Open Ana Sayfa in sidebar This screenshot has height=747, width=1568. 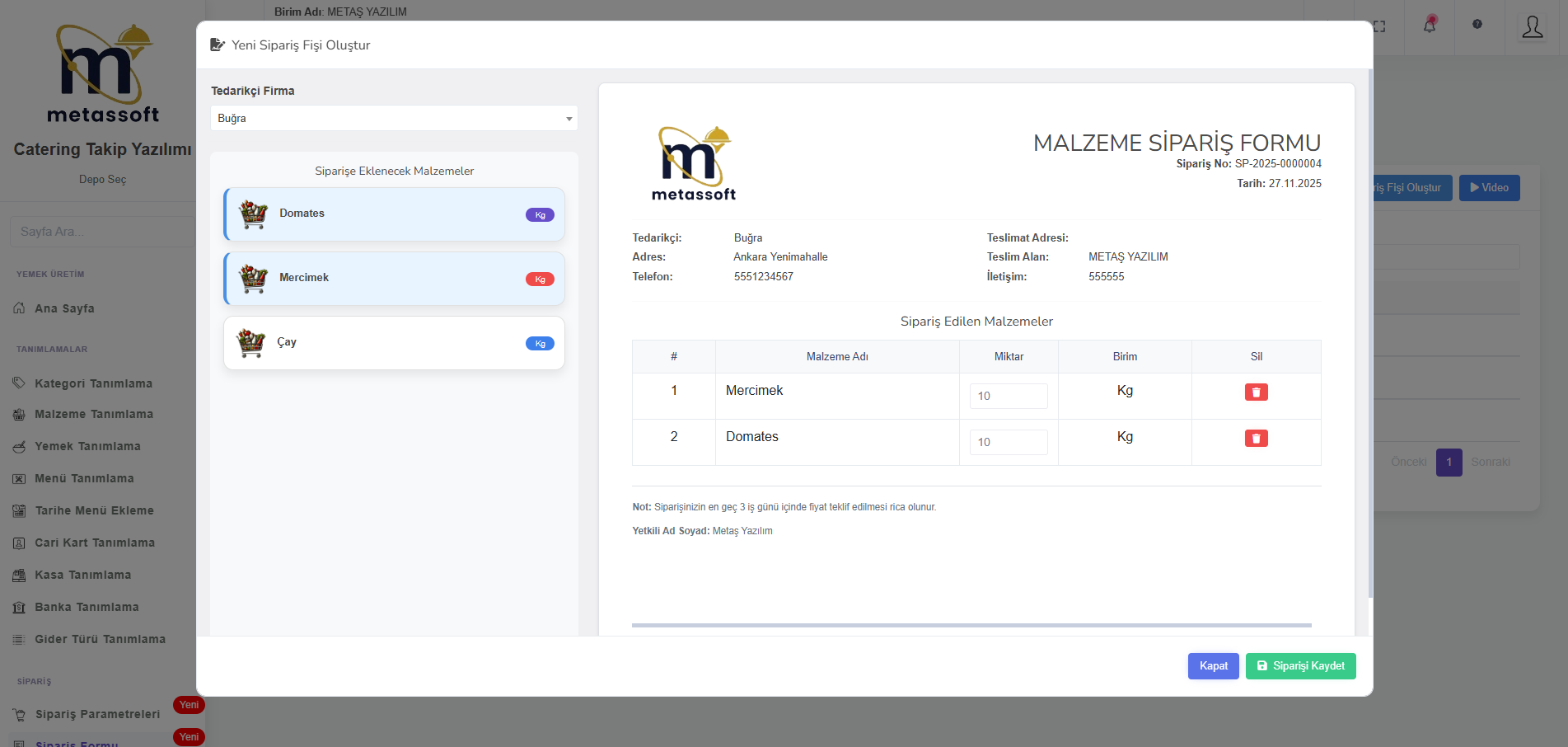point(64,308)
